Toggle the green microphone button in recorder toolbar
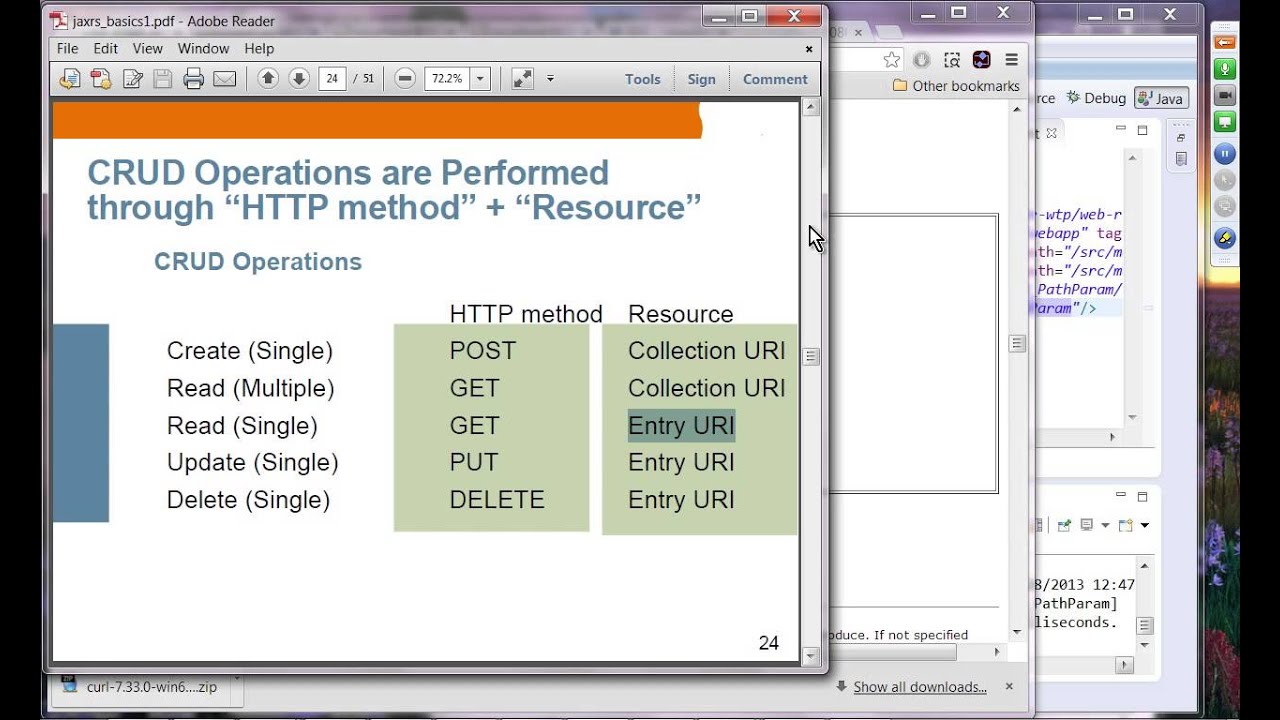The width and height of the screenshot is (1280, 720). point(1225,69)
